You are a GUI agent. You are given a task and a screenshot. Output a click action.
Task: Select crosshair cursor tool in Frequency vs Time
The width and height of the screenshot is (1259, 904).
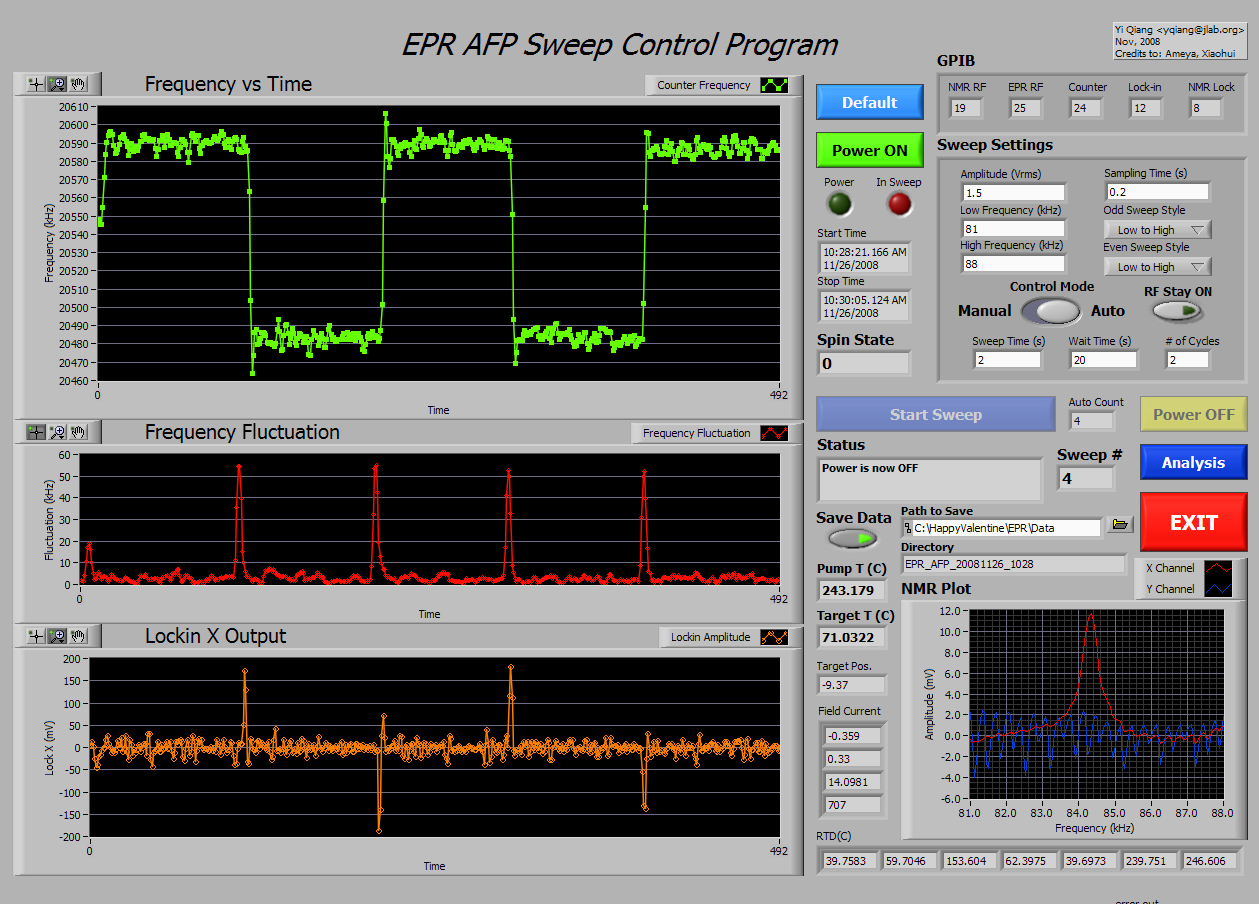click(36, 84)
